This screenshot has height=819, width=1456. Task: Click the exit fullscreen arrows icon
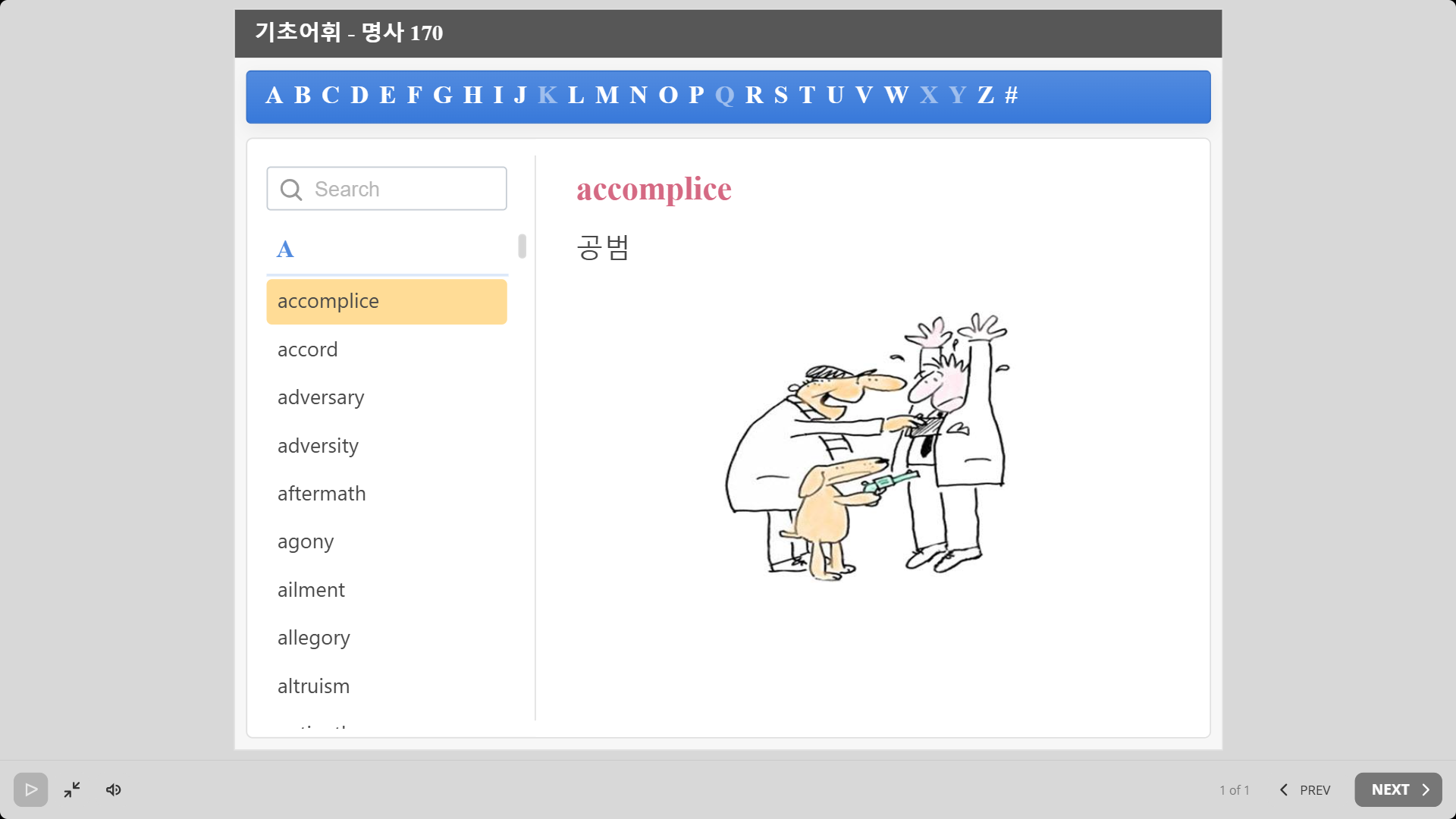tap(72, 789)
